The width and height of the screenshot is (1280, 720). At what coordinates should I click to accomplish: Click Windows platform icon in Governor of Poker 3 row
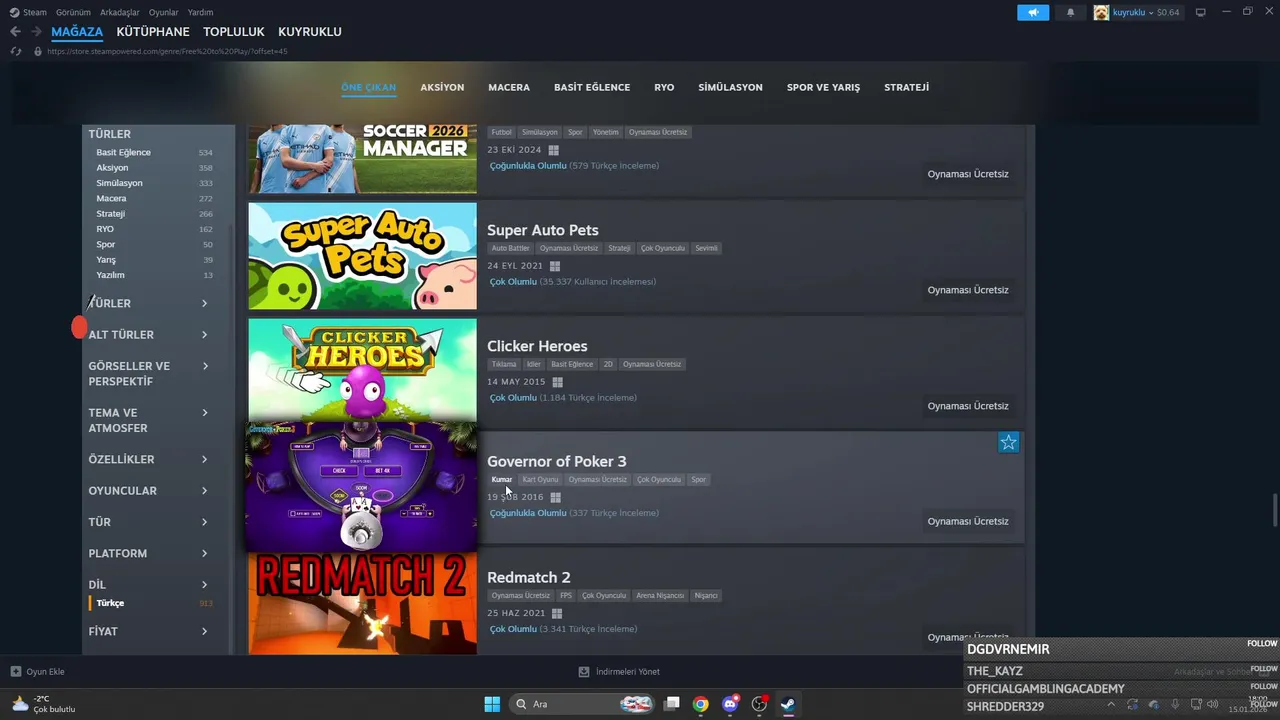click(x=555, y=497)
